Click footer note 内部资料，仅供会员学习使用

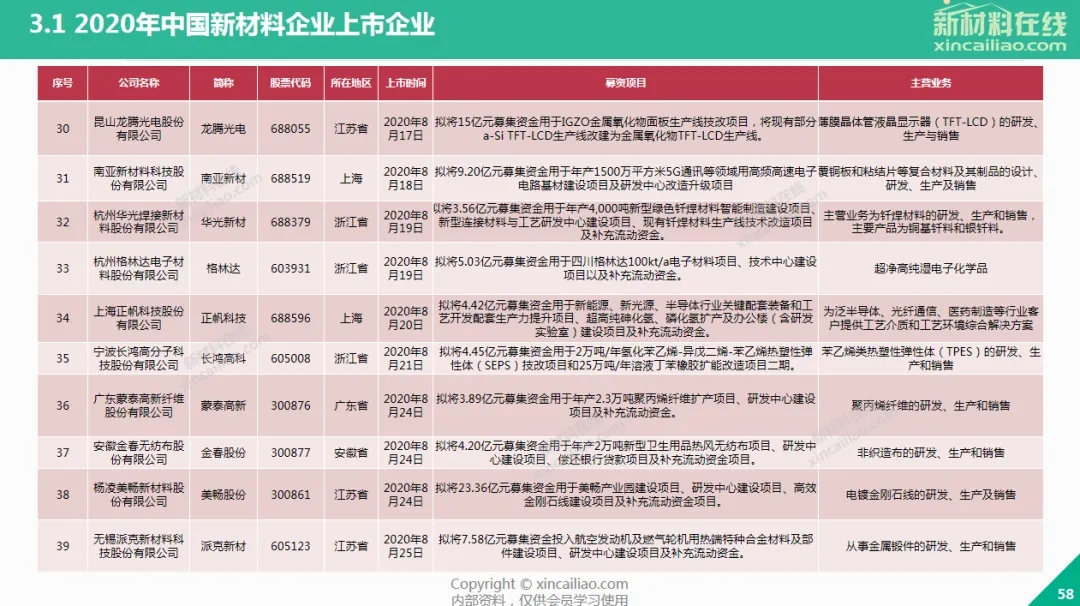click(539, 600)
